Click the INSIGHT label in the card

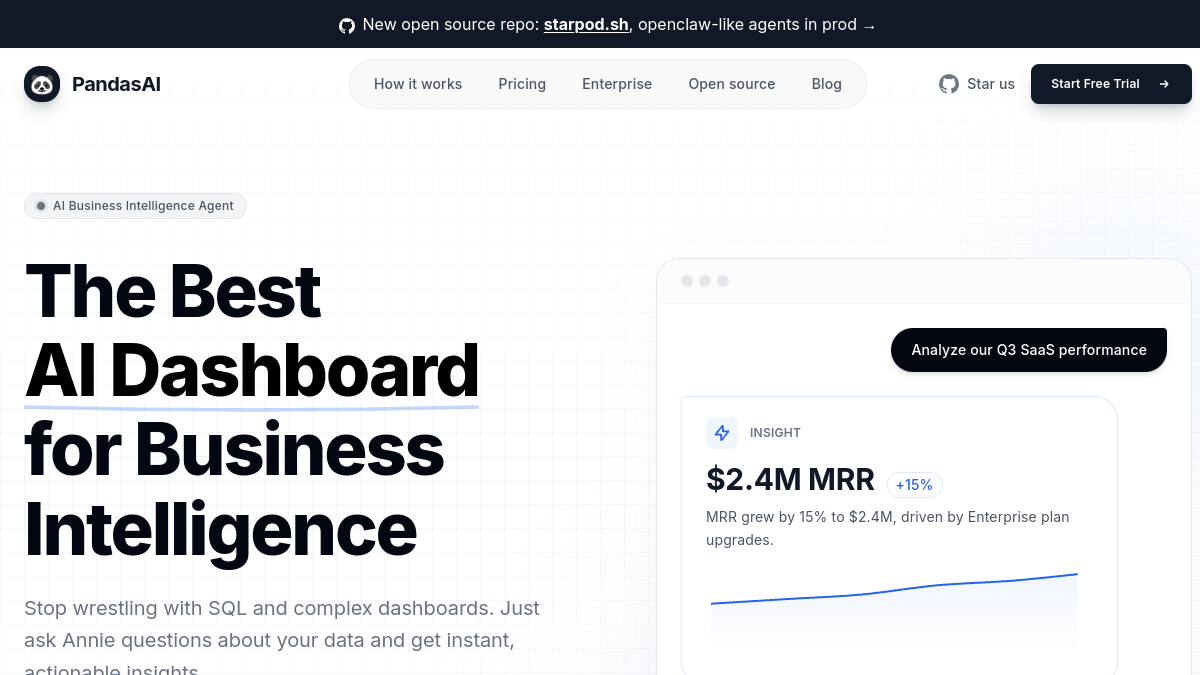coord(775,433)
